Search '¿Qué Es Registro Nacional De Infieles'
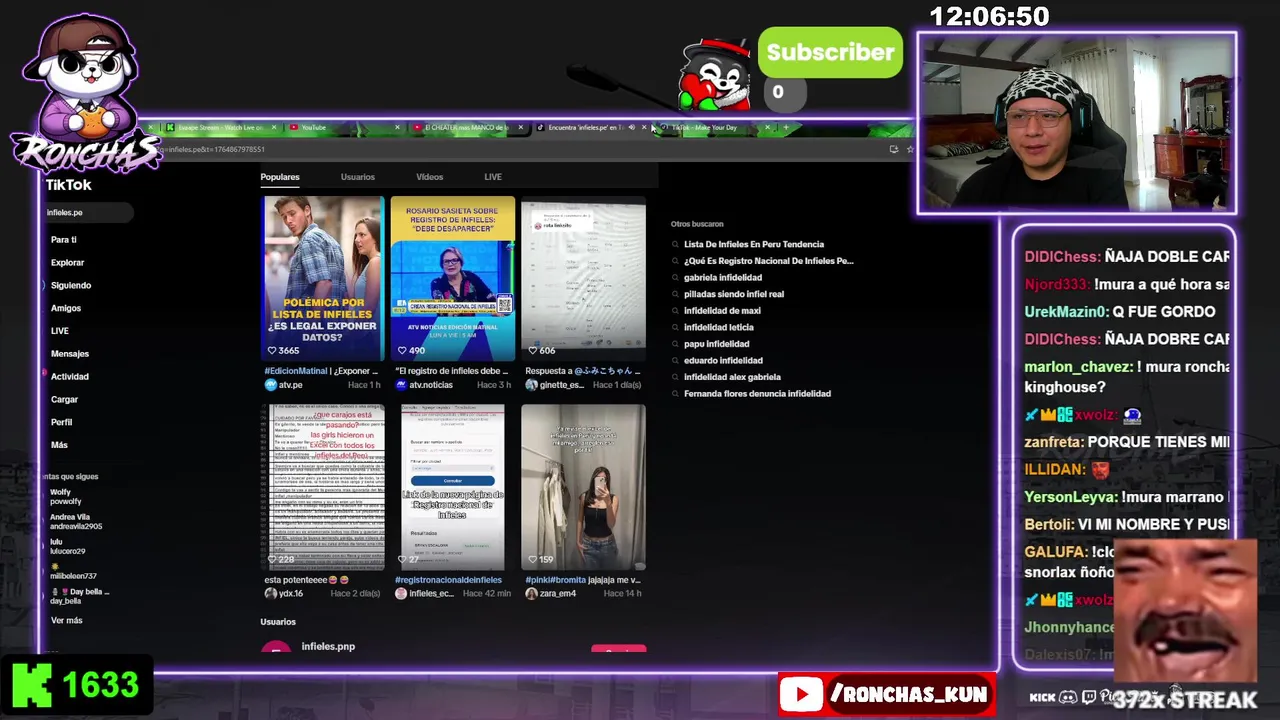This screenshot has height=720, width=1280. pos(768,261)
